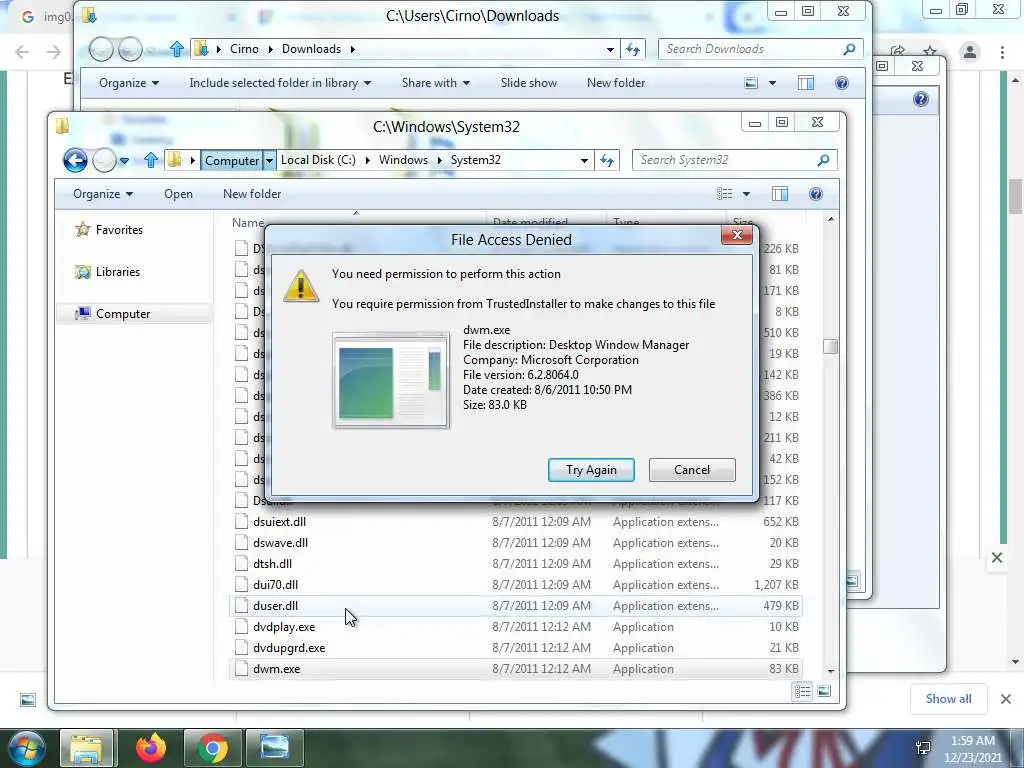The width and height of the screenshot is (1024, 768).
Task: Focus the Search System32 field
Action: [x=734, y=160]
